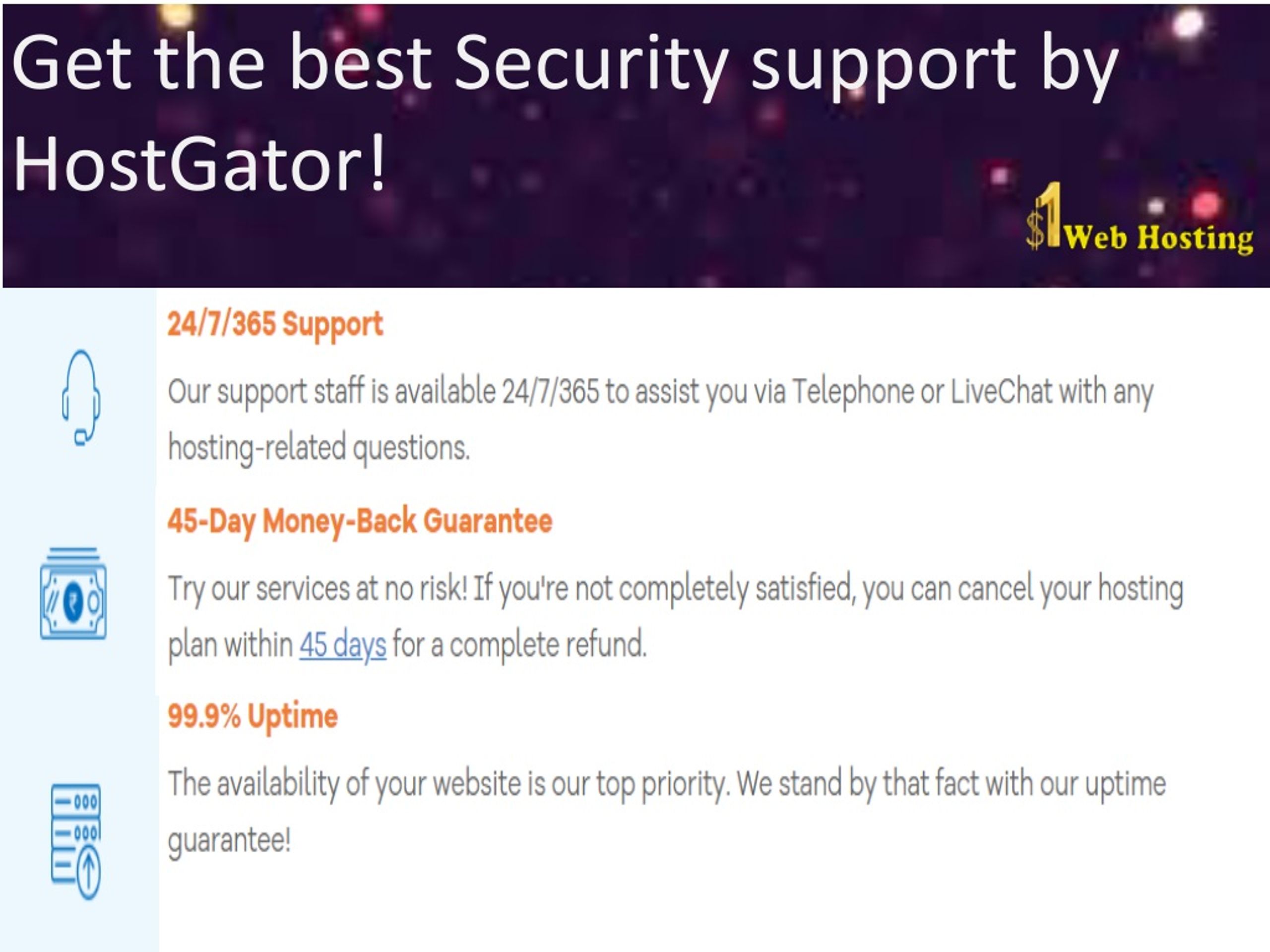The height and width of the screenshot is (952, 1270).
Task: Click the 24/7/365 Support heading
Action: coord(275,325)
